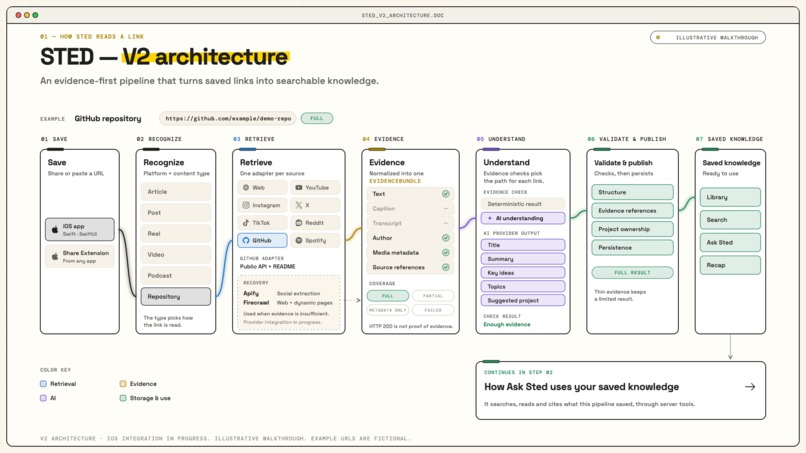Open the Library item
Screen dimensions: 806x453
[x=730, y=197]
